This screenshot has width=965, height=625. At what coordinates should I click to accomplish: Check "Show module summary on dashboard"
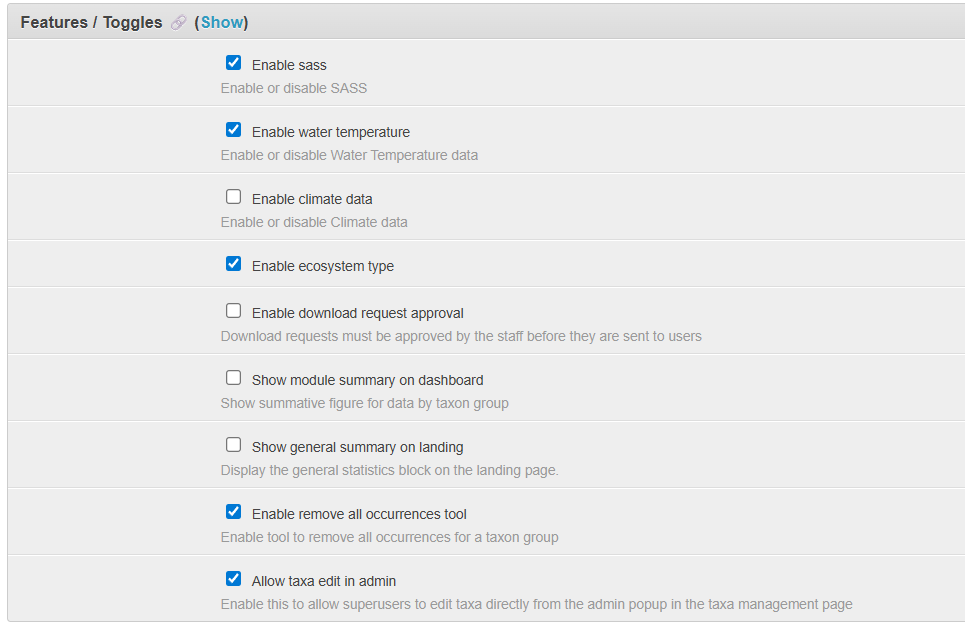233,377
